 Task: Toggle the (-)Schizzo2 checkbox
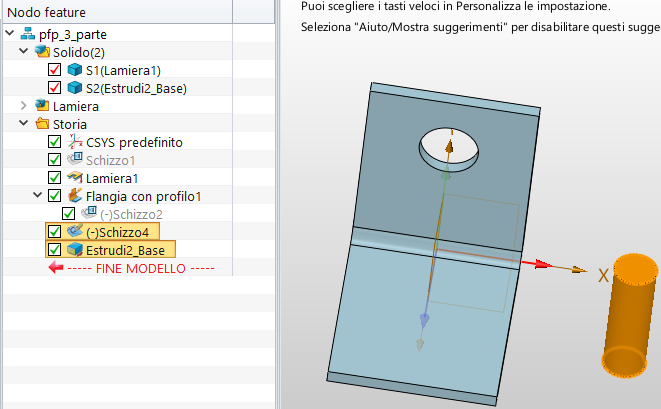pos(68,214)
